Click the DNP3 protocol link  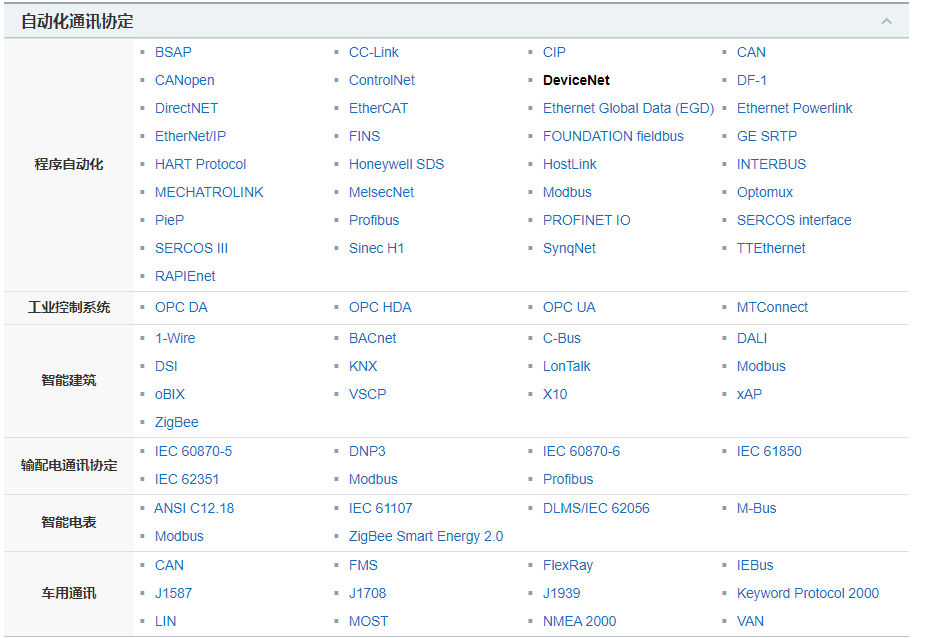coord(367,451)
